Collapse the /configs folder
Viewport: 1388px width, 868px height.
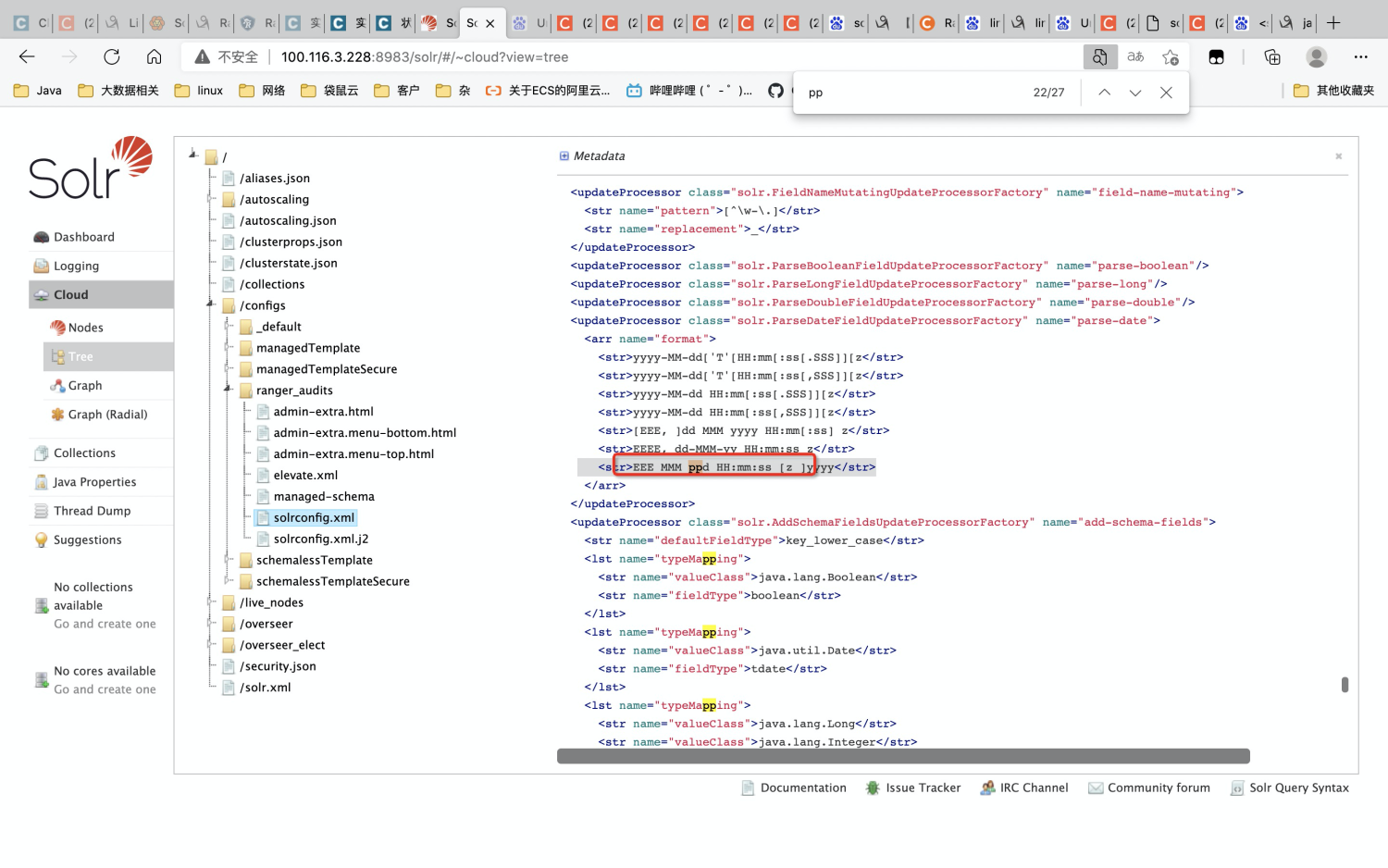point(211,304)
